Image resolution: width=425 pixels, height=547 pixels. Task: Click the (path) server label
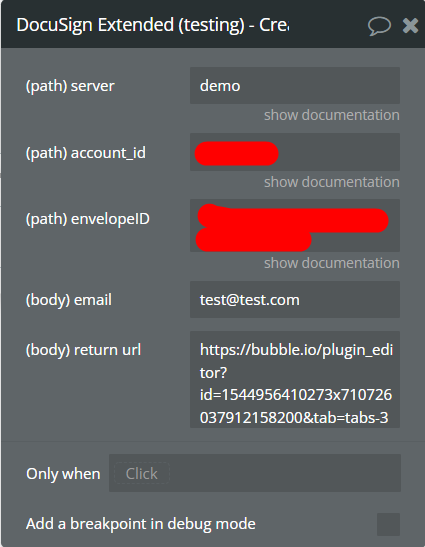[x=70, y=86]
